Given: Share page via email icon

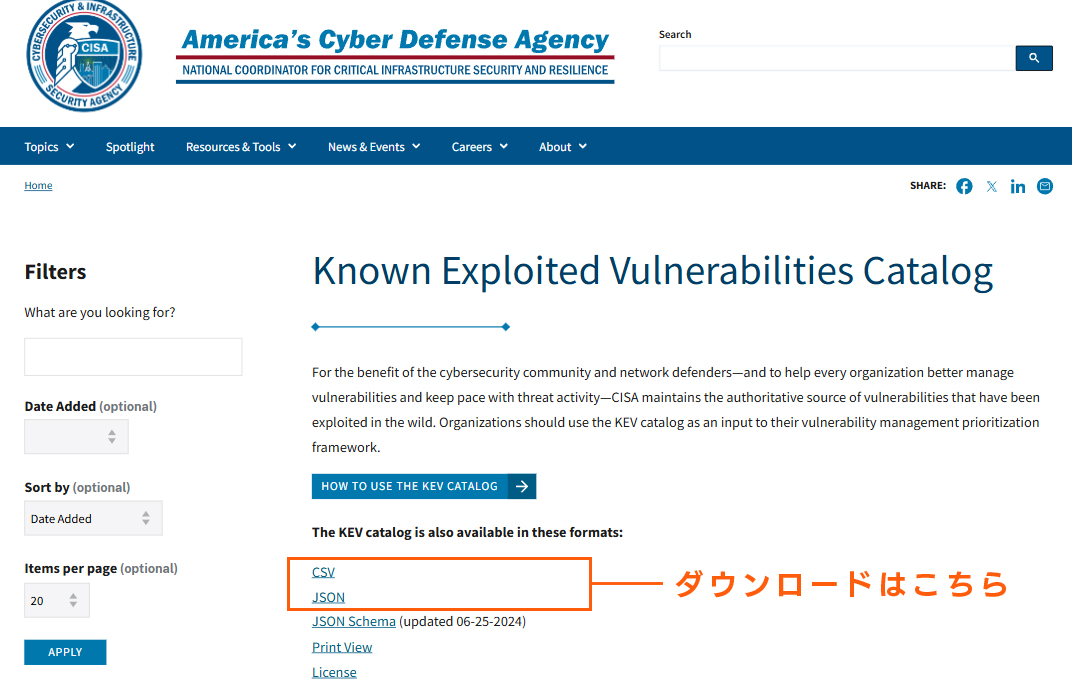Looking at the screenshot, I should 1045,186.
